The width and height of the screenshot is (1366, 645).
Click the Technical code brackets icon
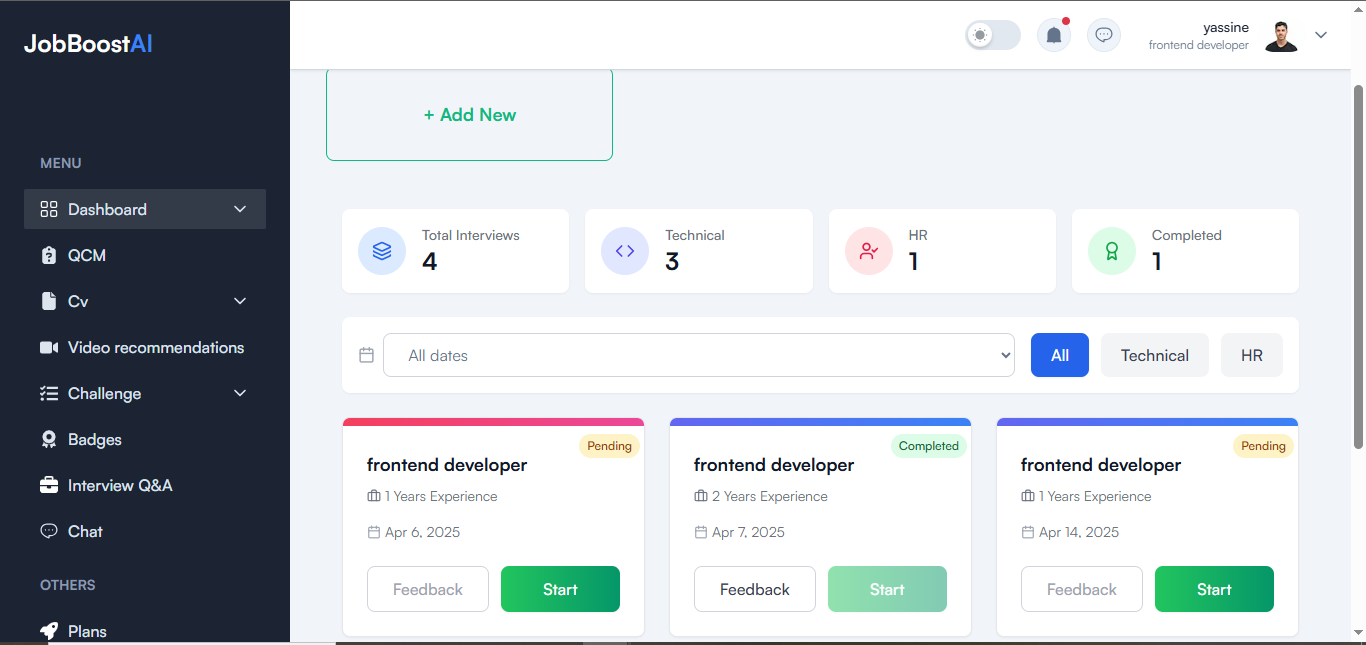click(x=625, y=251)
